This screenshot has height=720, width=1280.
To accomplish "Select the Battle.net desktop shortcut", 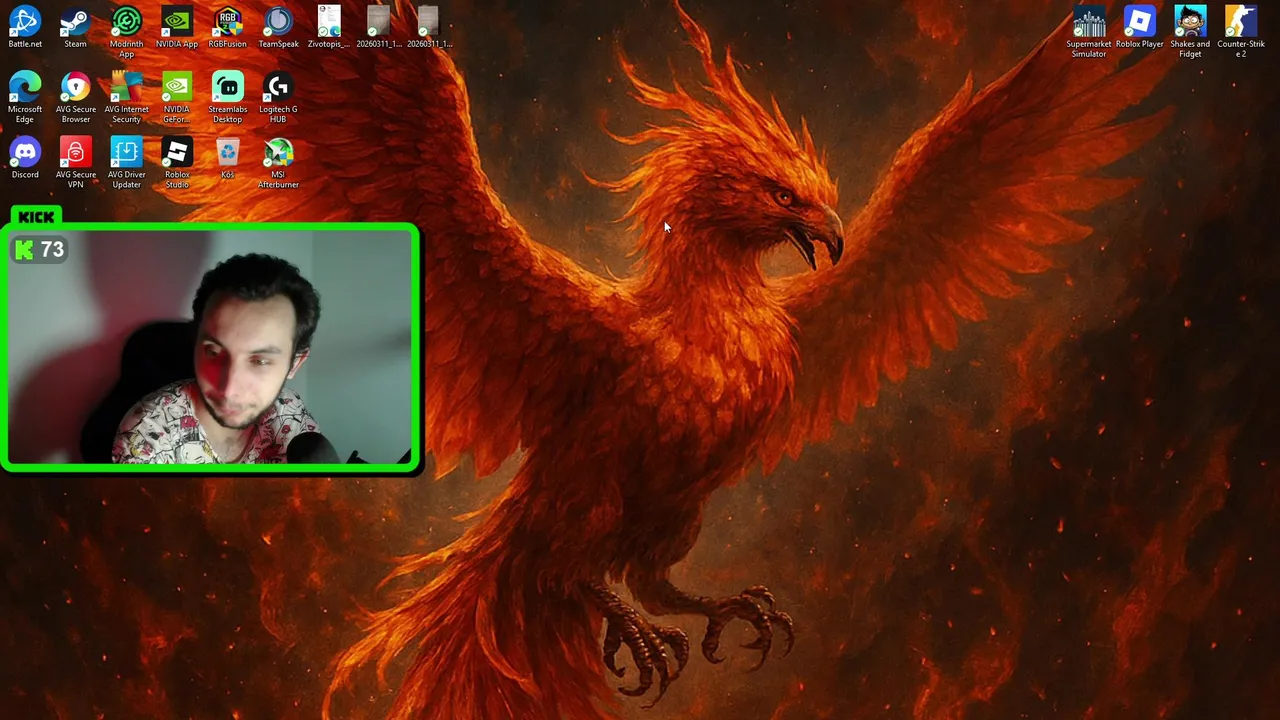I will (x=25, y=27).
